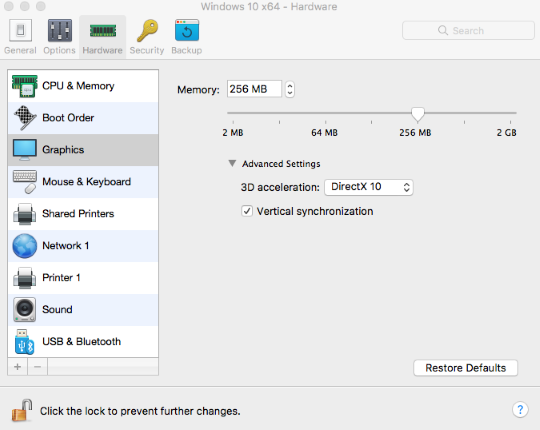The width and height of the screenshot is (540, 430).
Task: Select the Hardware memory chip icon
Action: 103,31
